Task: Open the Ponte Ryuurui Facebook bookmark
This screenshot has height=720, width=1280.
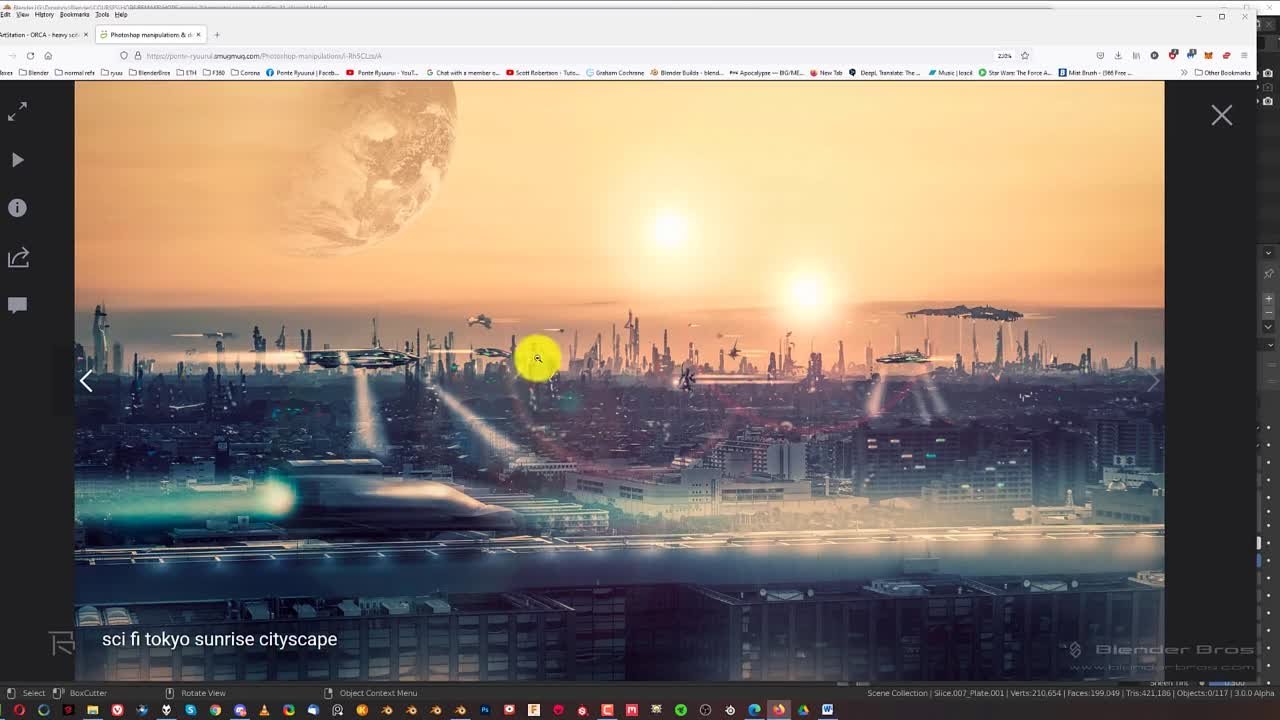Action: point(303,73)
